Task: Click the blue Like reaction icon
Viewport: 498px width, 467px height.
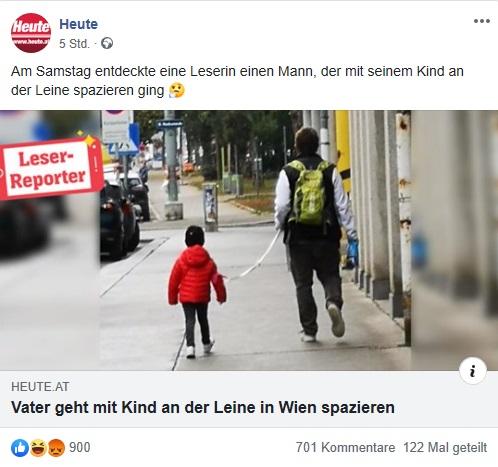Action: click(x=20, y=448)
